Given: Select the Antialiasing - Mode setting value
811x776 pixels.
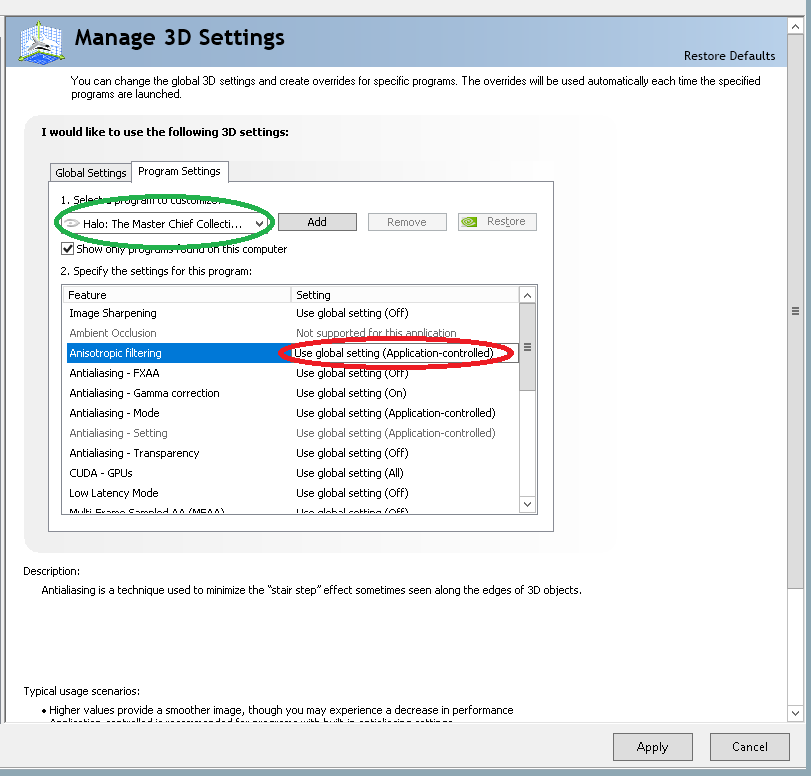Looking at the screenshot, I should [x=395, y=413].
